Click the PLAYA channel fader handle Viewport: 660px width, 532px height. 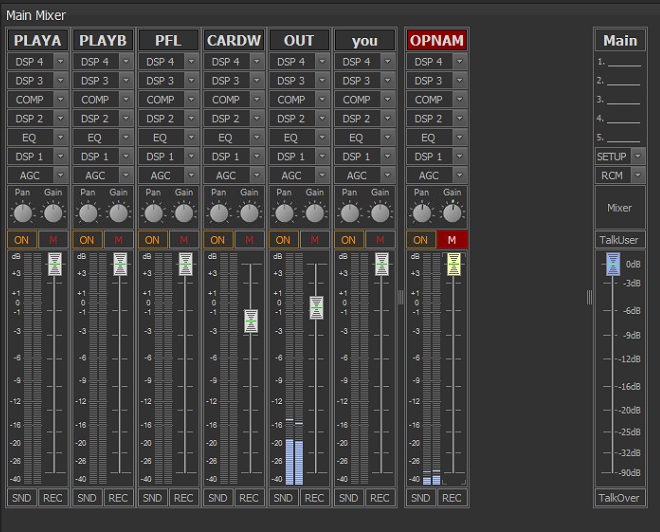(55, 264)
